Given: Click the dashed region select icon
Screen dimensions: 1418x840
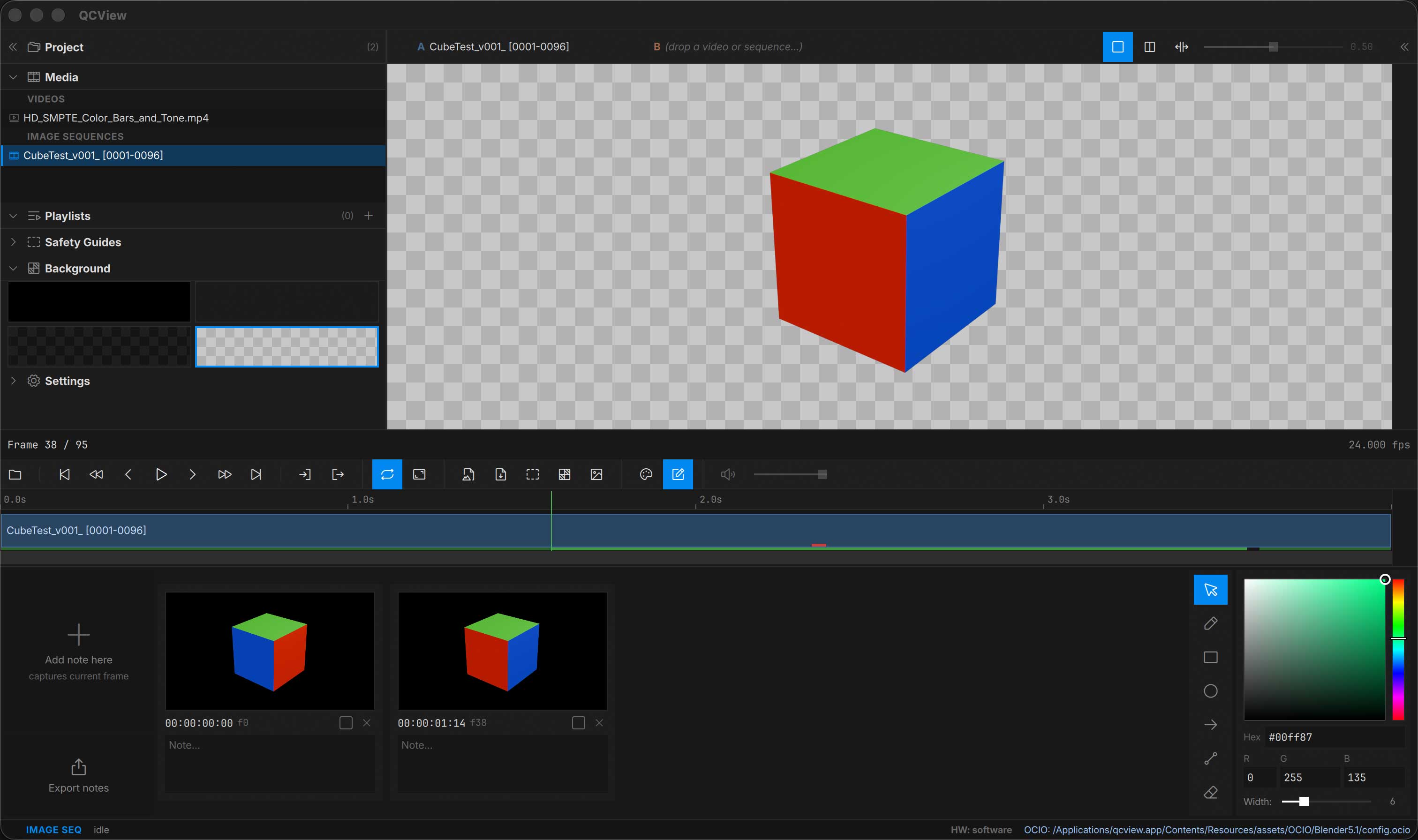Looking at the screenshot, I should pyautogui.click(x=533, y=474).
